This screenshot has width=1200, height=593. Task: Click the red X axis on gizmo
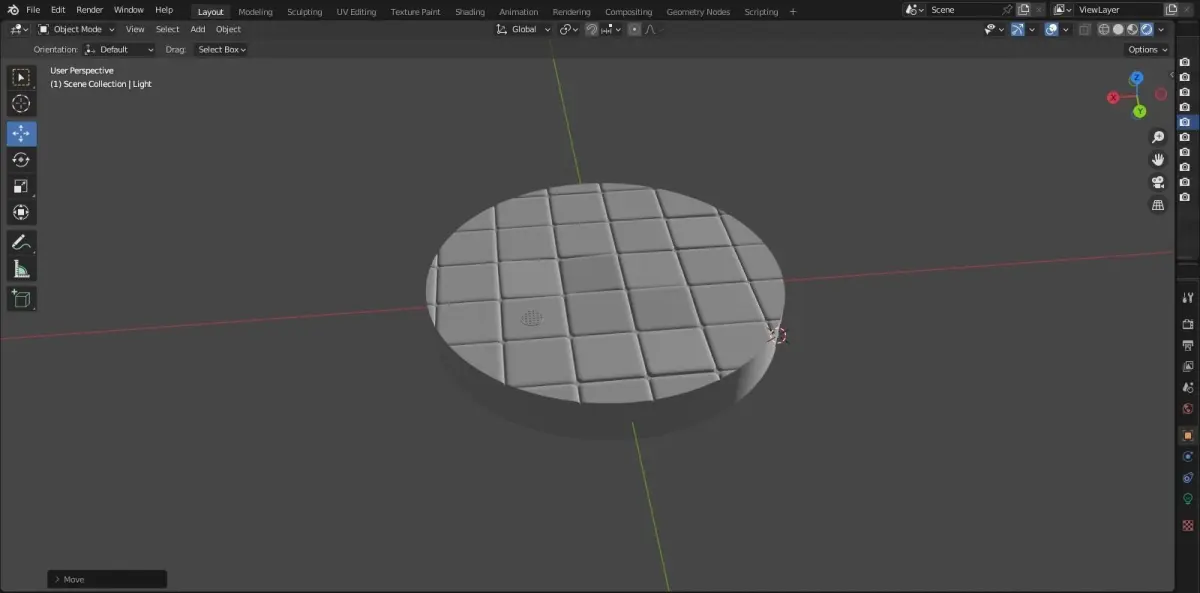pos(1113,97)
